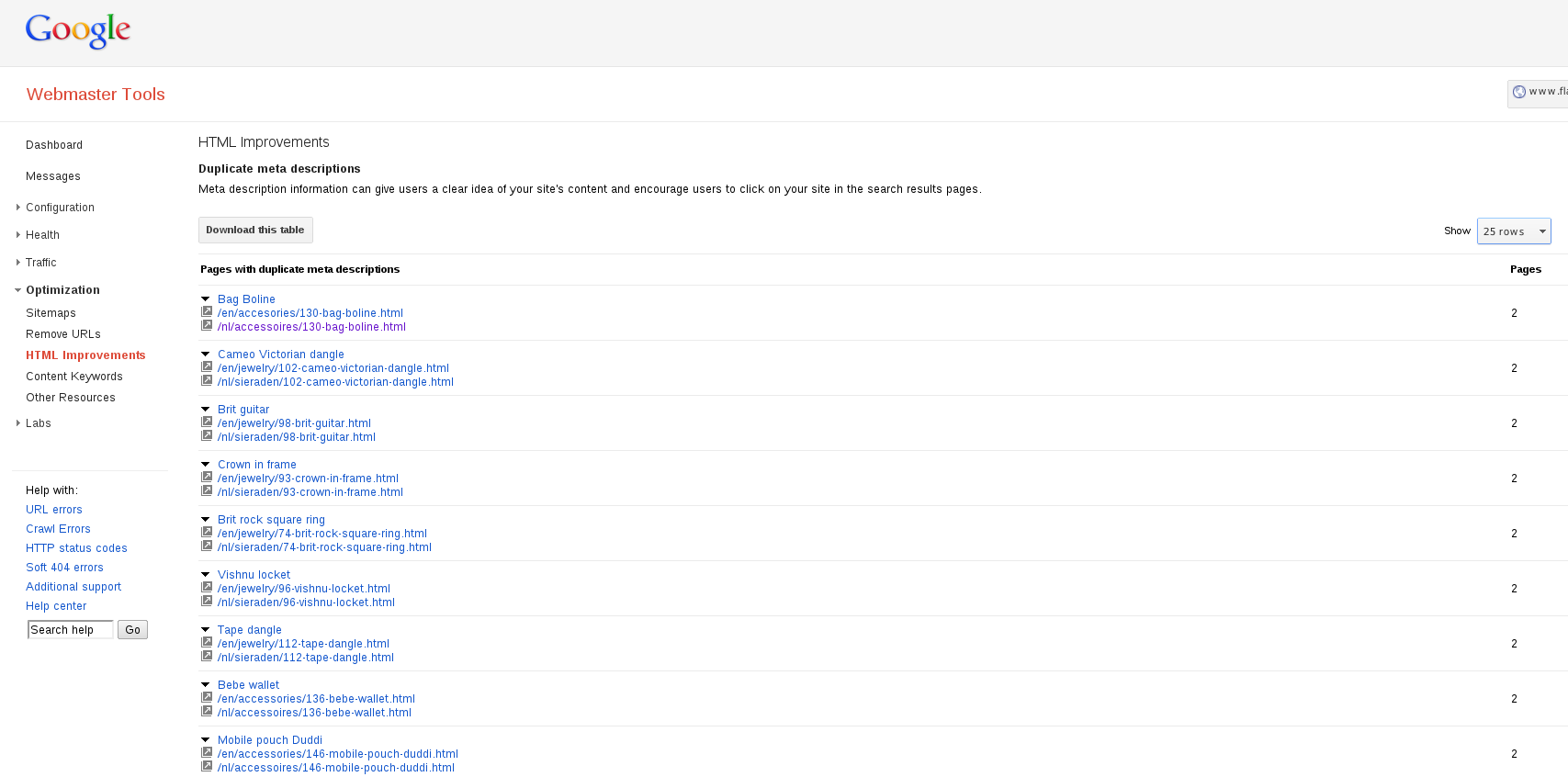Click external icon beside /en/jewelry/96-vishnu-locket.html

click(207, 588)
